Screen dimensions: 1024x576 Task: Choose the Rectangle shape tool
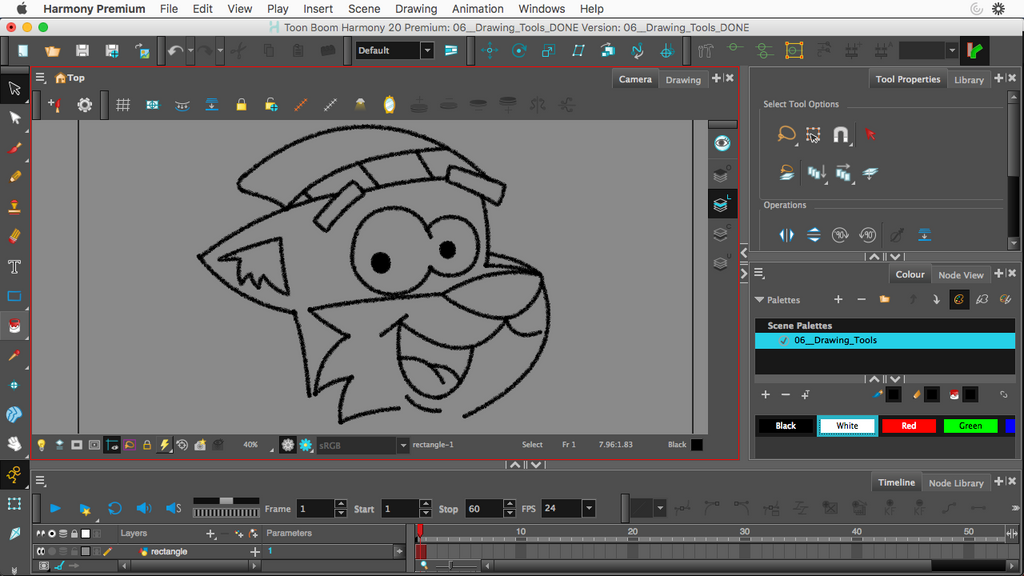(14, 295)
